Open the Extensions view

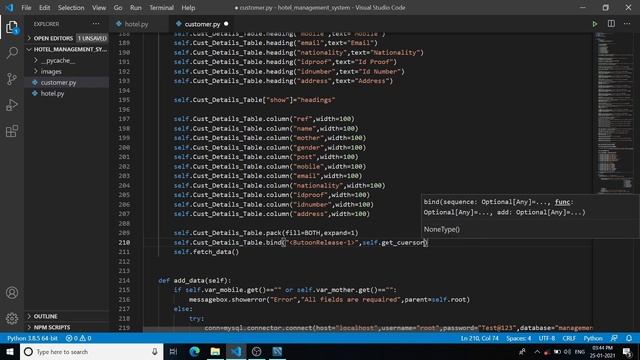click(x=12, y=131)
